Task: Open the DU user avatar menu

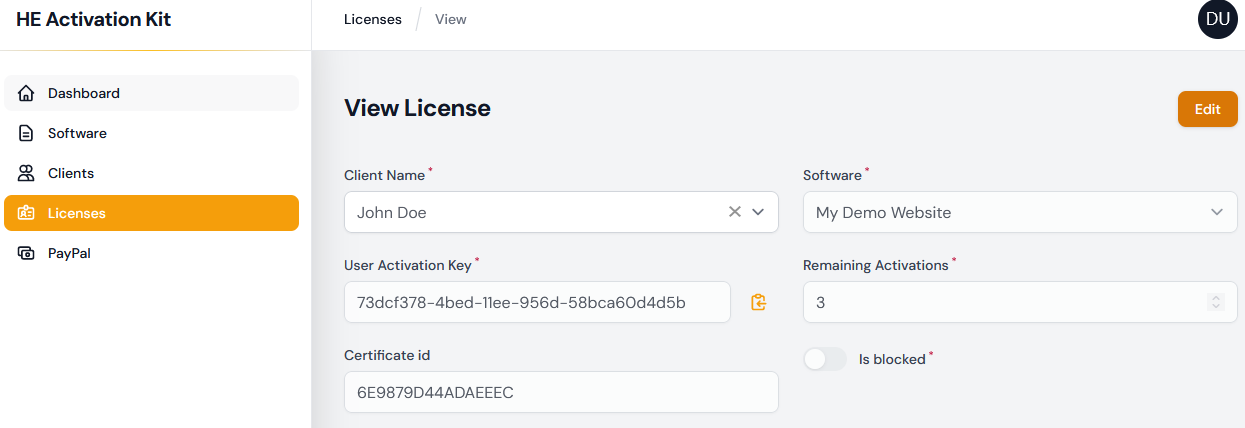Action: [1217, 20]
